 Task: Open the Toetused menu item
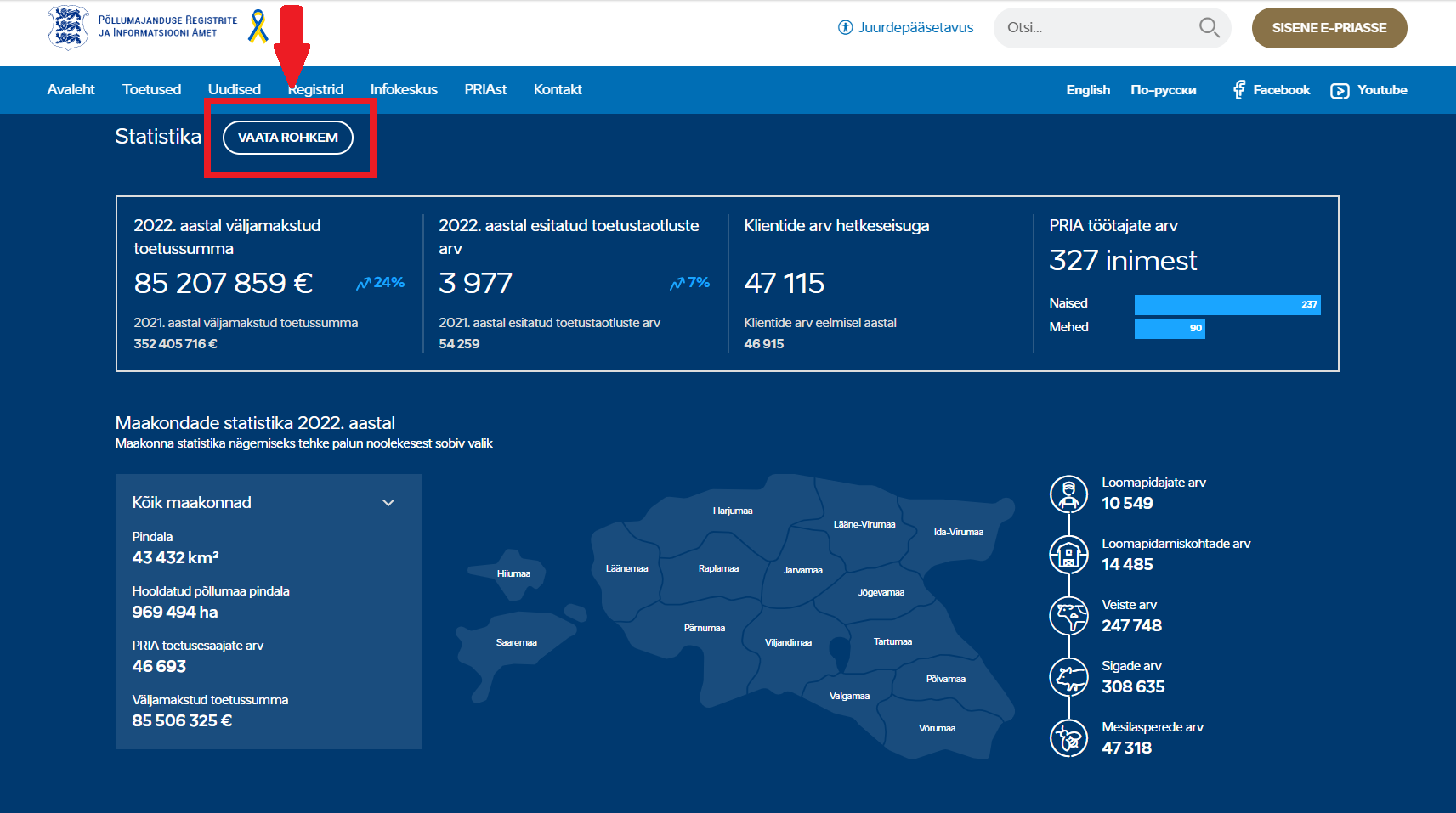tap(151, 90)
